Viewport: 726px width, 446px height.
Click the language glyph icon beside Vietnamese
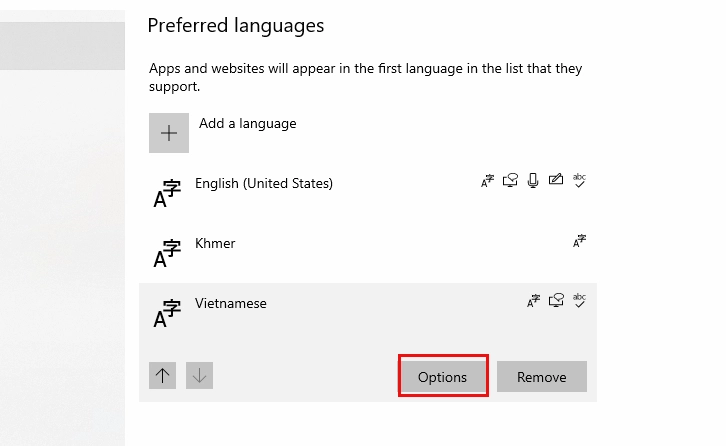click(x=167, y=313)
